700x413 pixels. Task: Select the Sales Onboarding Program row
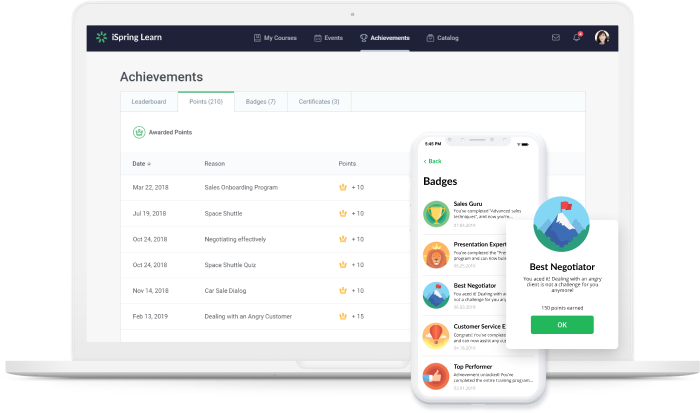click(x=266, y=188)
